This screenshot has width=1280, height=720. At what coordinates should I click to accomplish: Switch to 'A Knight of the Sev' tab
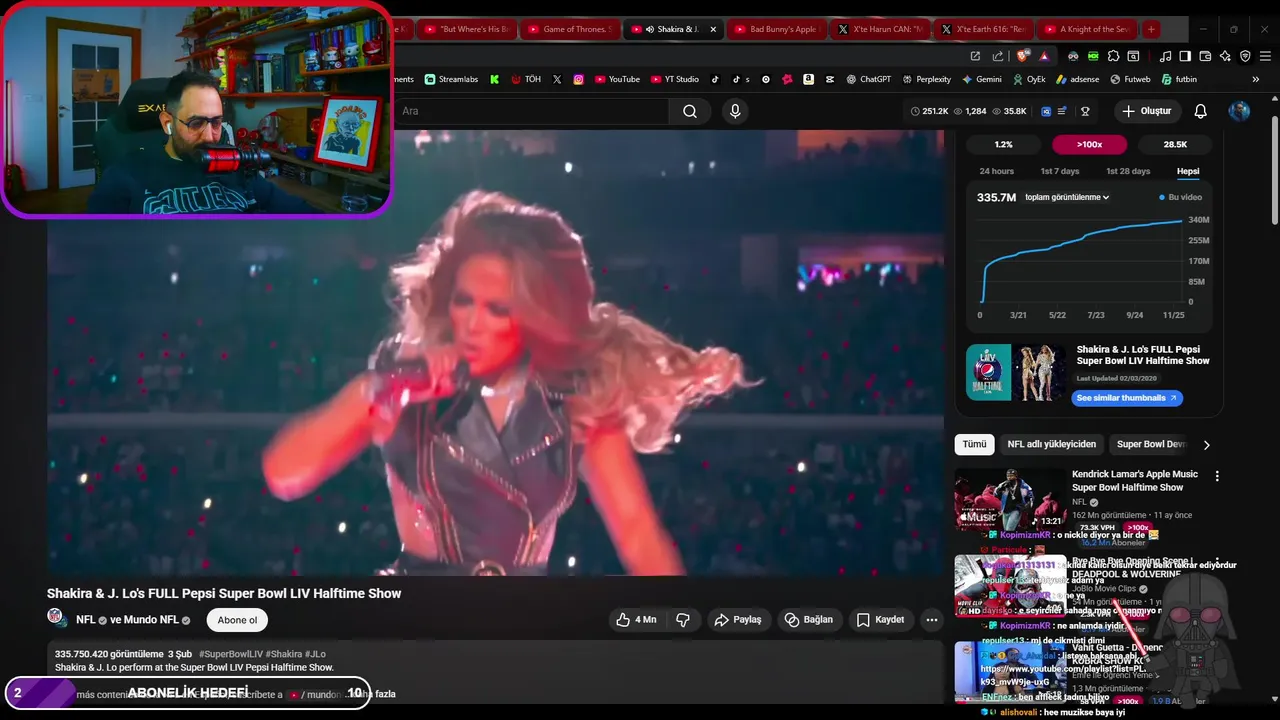1085,29
